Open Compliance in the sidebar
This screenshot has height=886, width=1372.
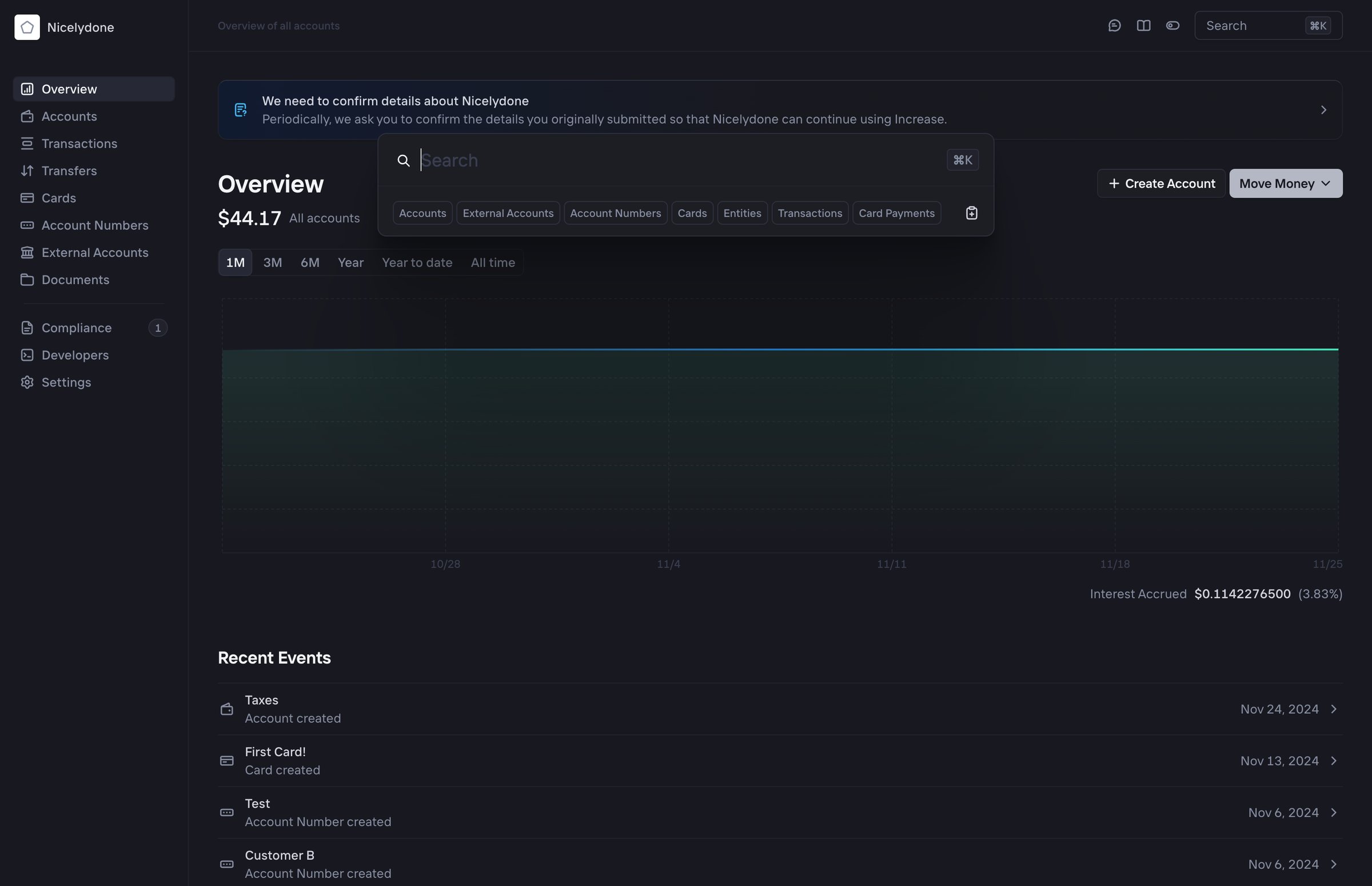(94, 328)
